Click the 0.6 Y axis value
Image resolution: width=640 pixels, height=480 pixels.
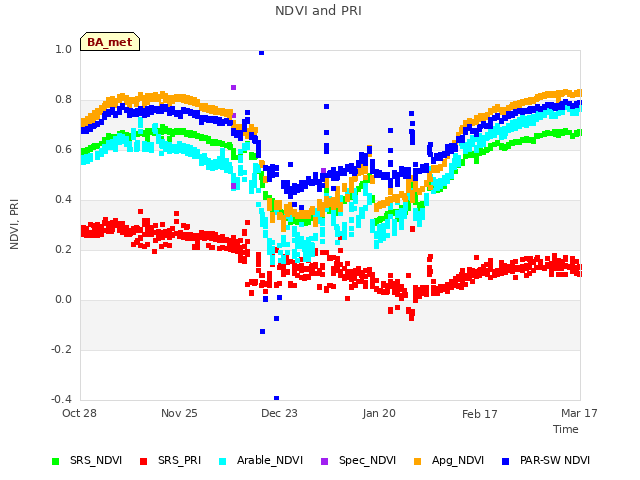[63, 149]
